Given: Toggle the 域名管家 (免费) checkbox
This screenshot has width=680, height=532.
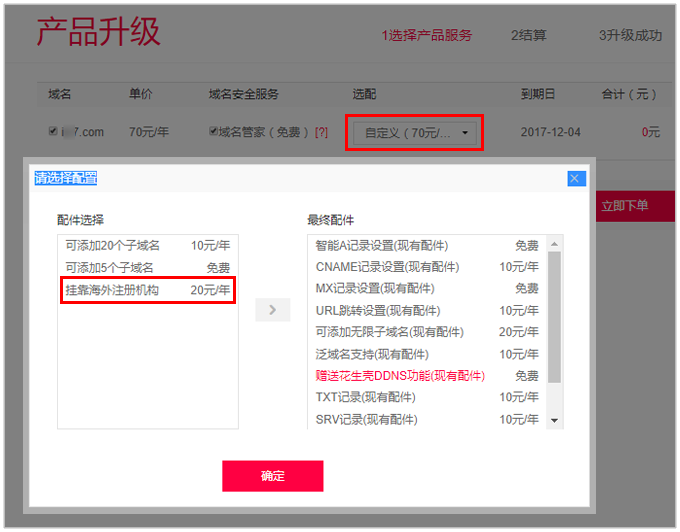Looking at the screenshot, I should pyautogui.click(x=214, y=131).
